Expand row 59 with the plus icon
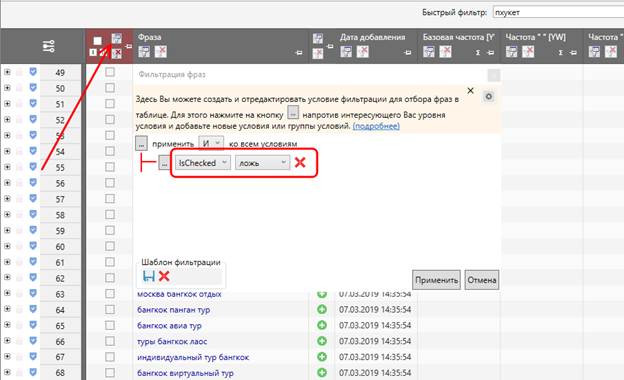Screen dimensions: 624x380 pos(7,230)
